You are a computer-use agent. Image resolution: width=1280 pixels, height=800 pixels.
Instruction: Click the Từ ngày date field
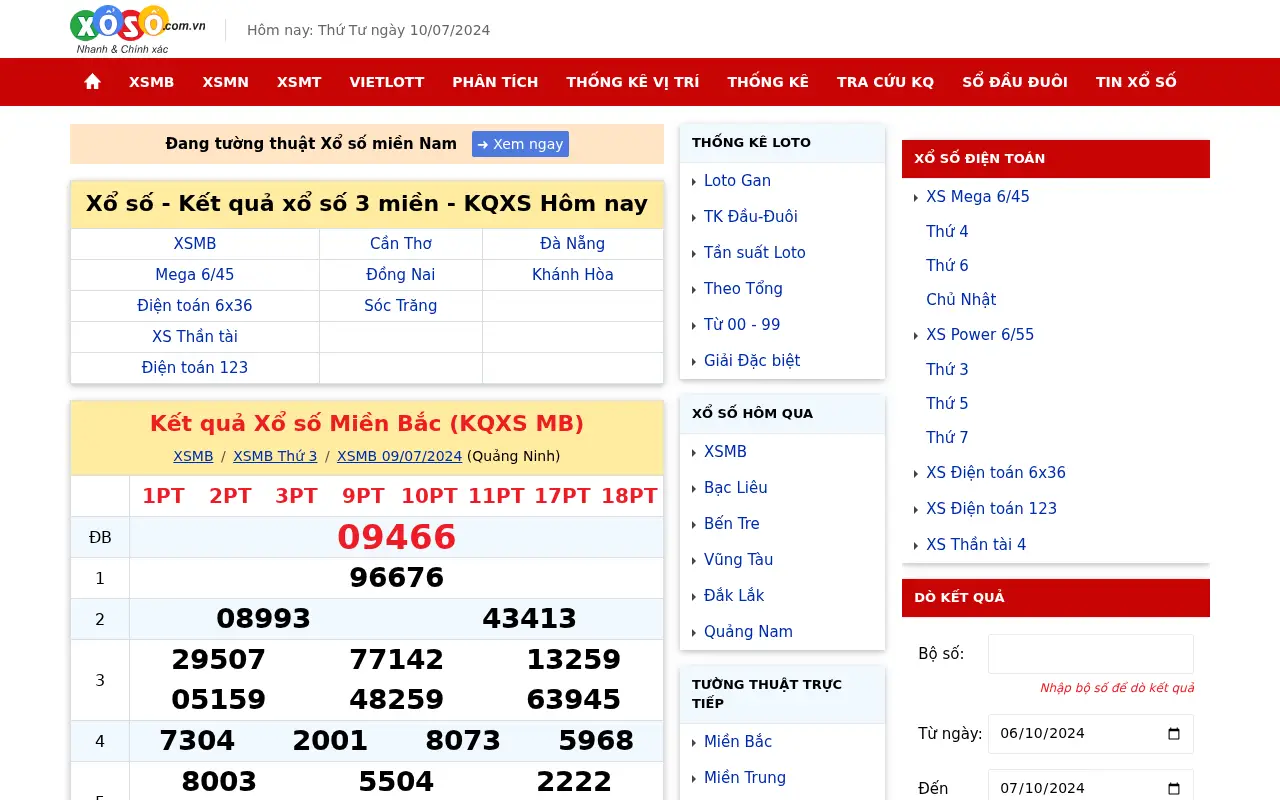[x=1091, y=734]
